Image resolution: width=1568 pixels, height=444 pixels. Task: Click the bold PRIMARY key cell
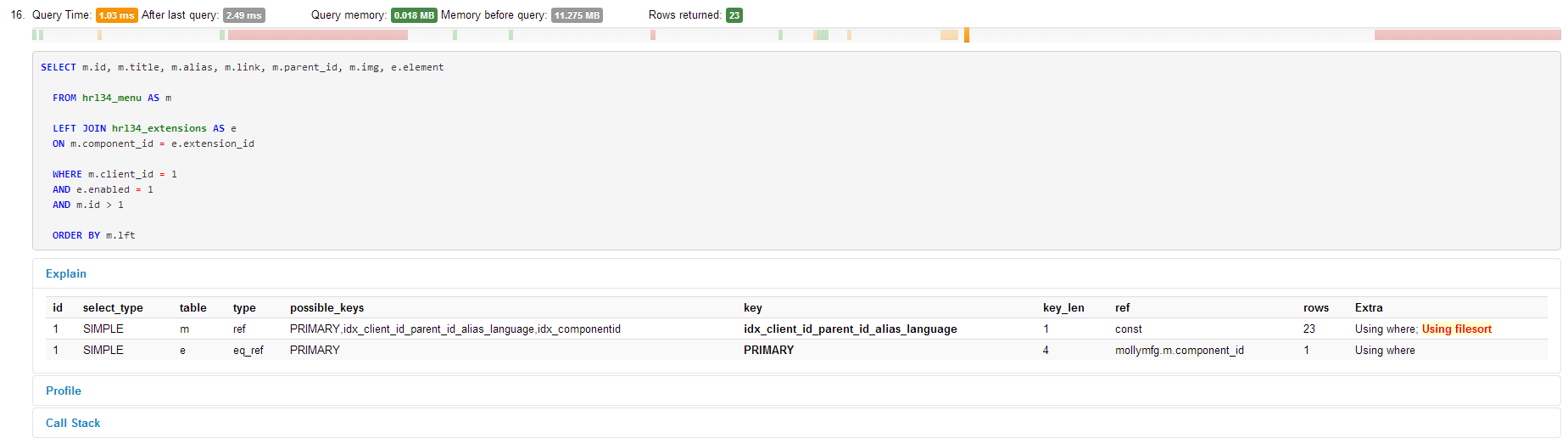pos(768,350)
